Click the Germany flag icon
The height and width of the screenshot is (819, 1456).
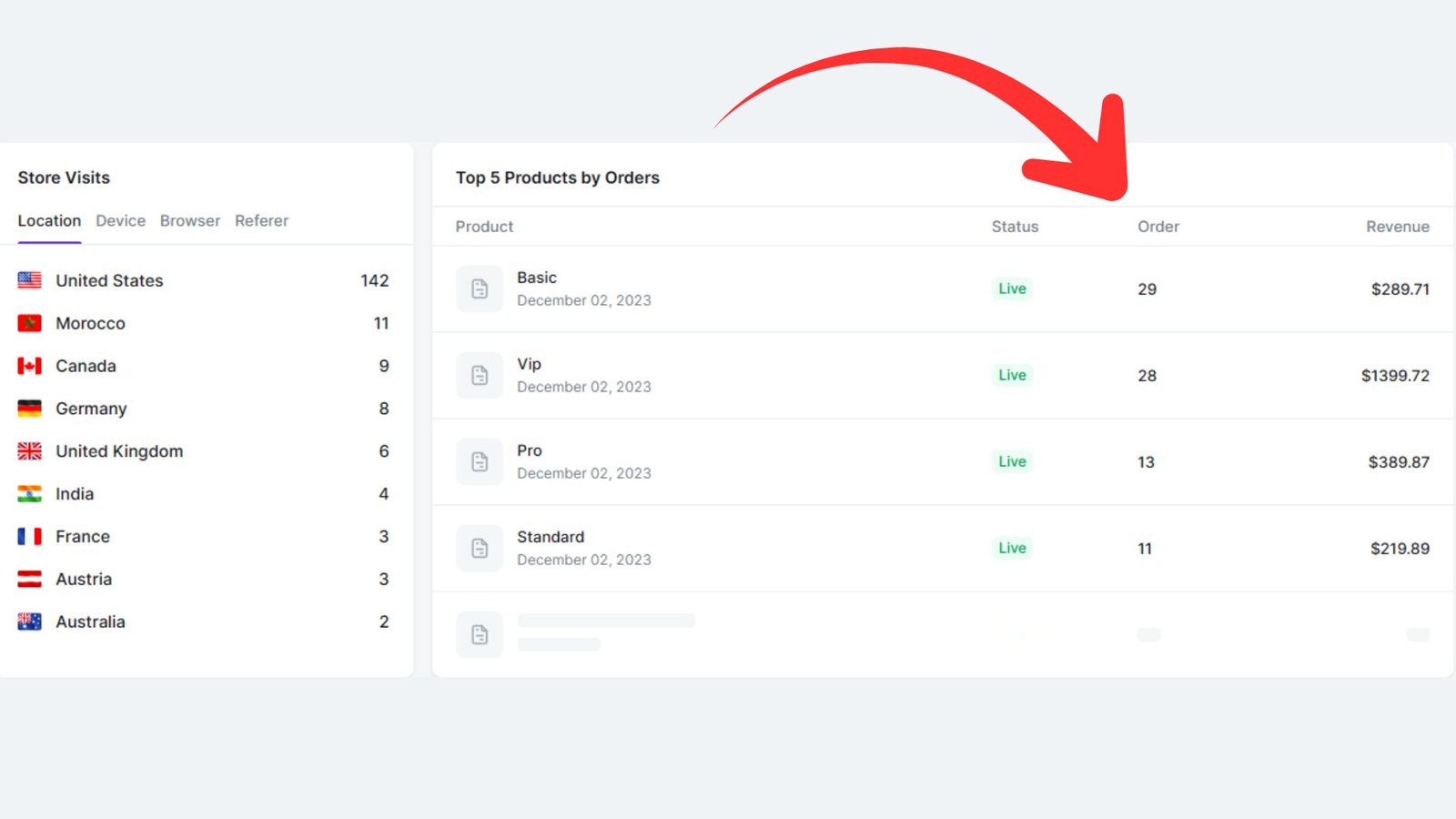click(30, 409)
